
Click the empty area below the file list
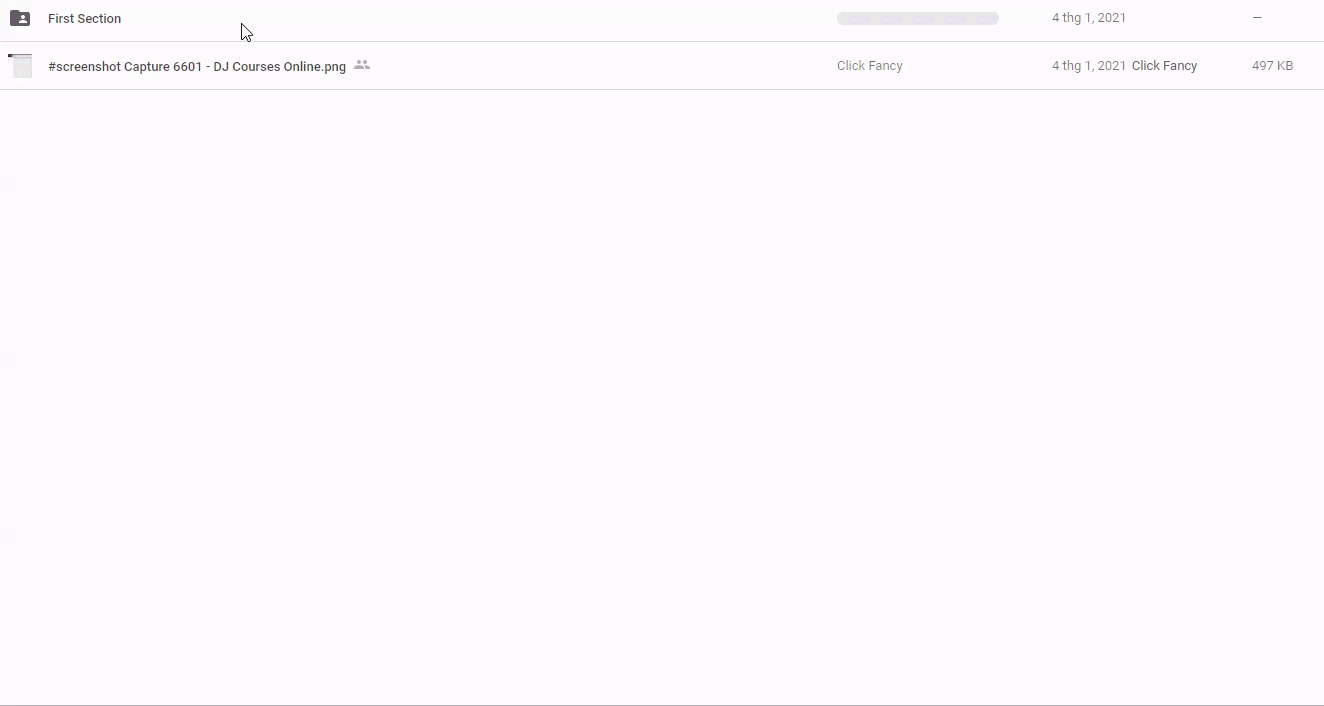tap(660, 400)
